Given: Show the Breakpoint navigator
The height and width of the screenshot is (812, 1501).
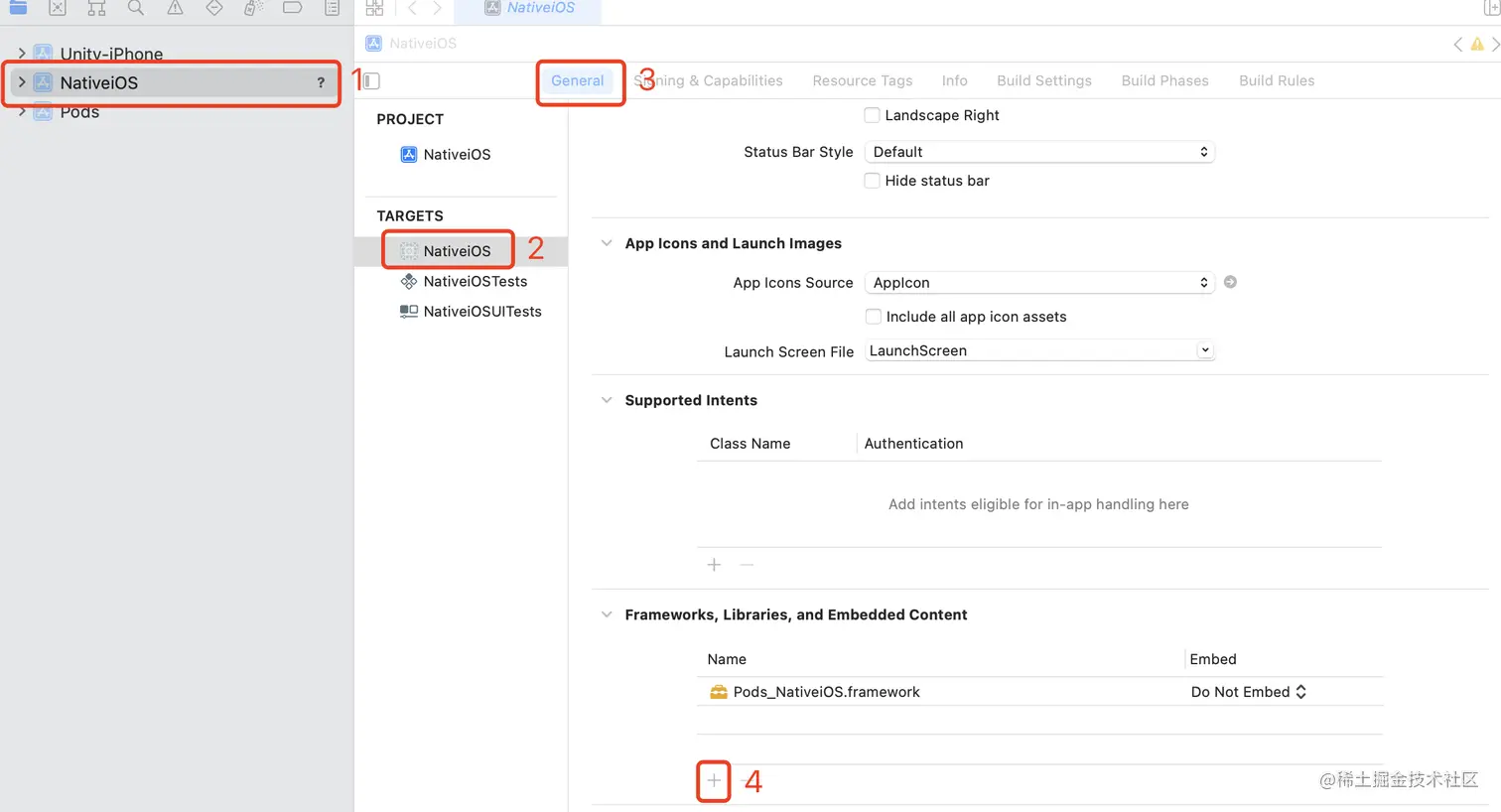Looking at the screenshot, I should 292,8.
